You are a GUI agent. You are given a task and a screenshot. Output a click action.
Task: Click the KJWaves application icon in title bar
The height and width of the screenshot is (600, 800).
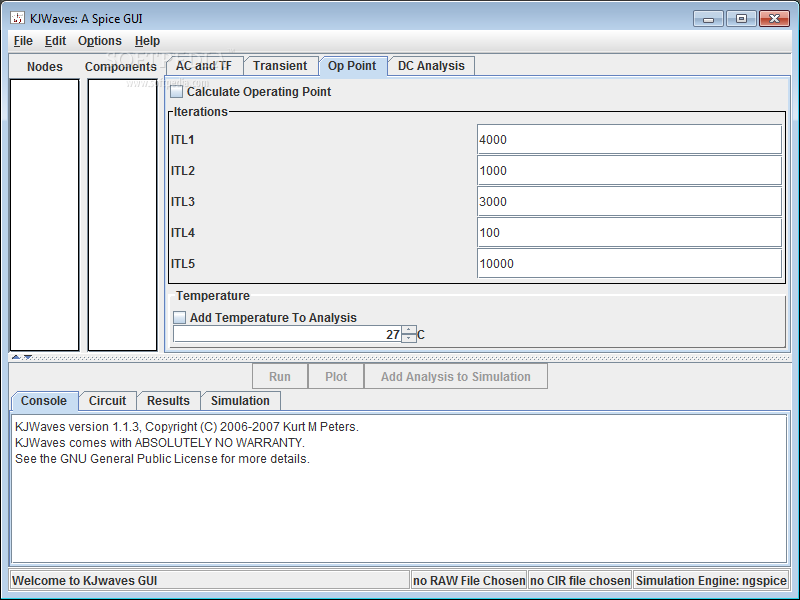17,18
